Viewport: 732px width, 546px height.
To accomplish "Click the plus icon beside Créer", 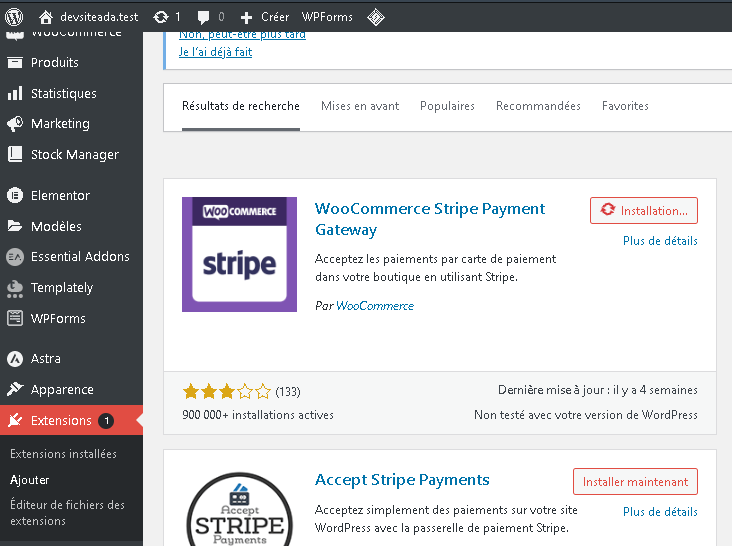I will [x=246, y=18].
